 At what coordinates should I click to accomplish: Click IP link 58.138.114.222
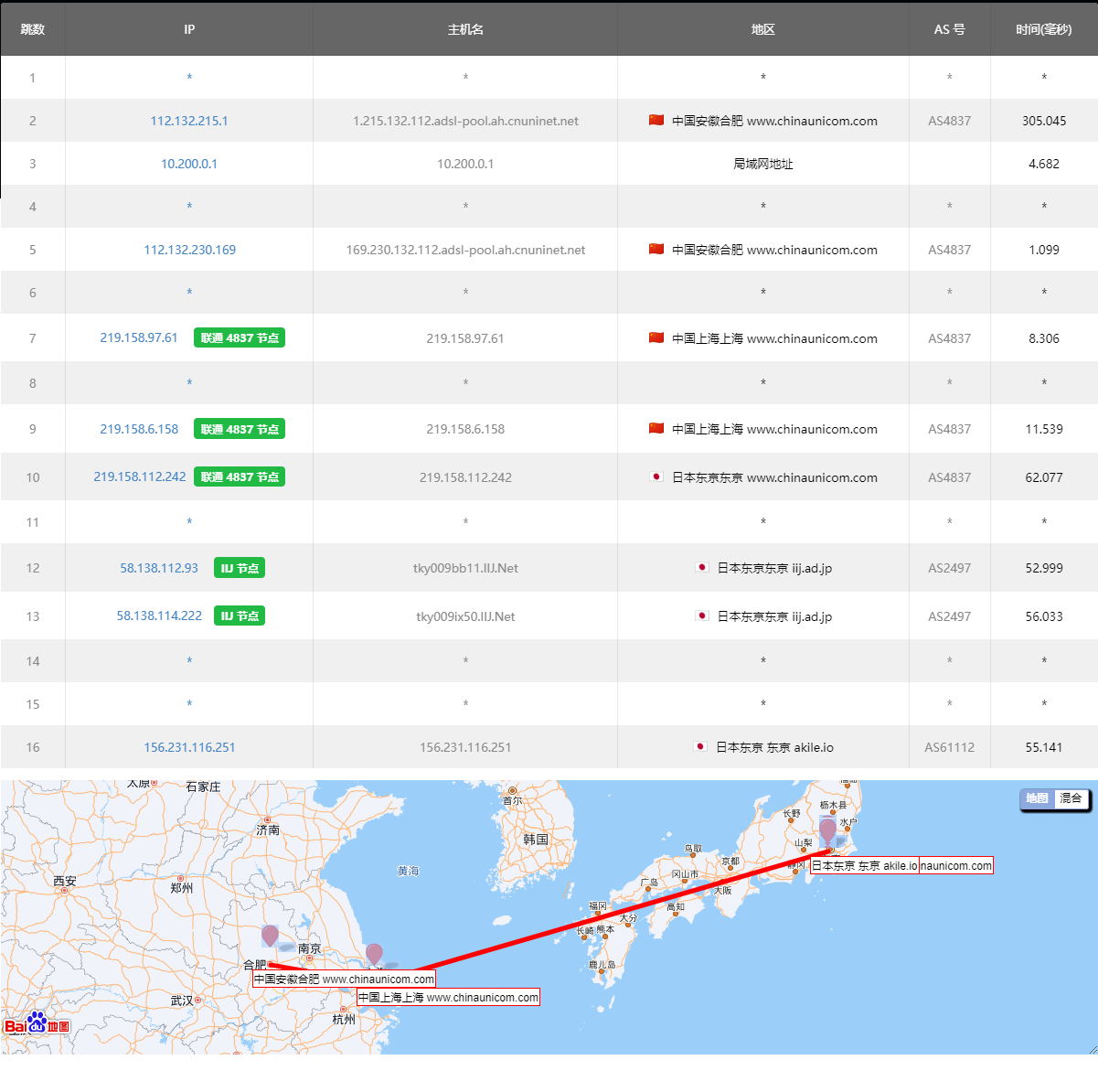tap(159, 616)
